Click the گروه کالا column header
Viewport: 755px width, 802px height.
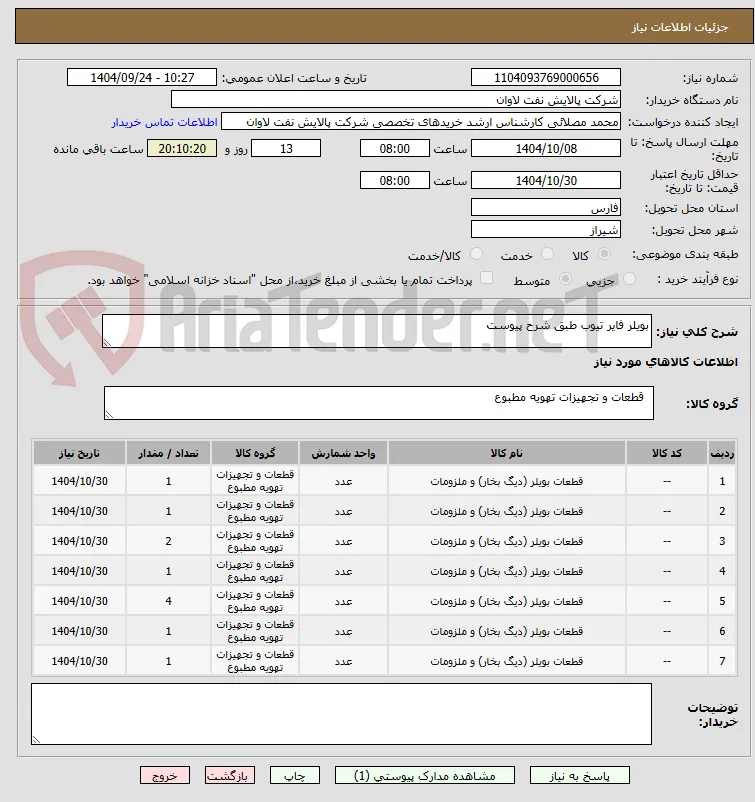[x=255, y=453]
